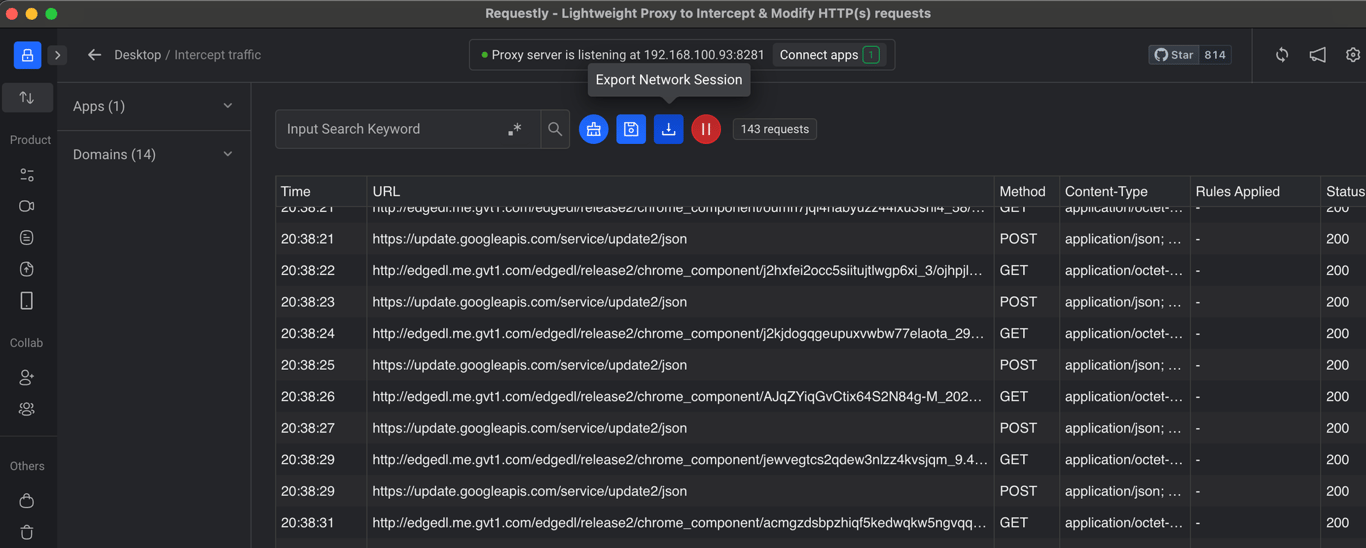1366x548 pixels.
Task: Toggle the regex search match option
Action: pos(515,129)
